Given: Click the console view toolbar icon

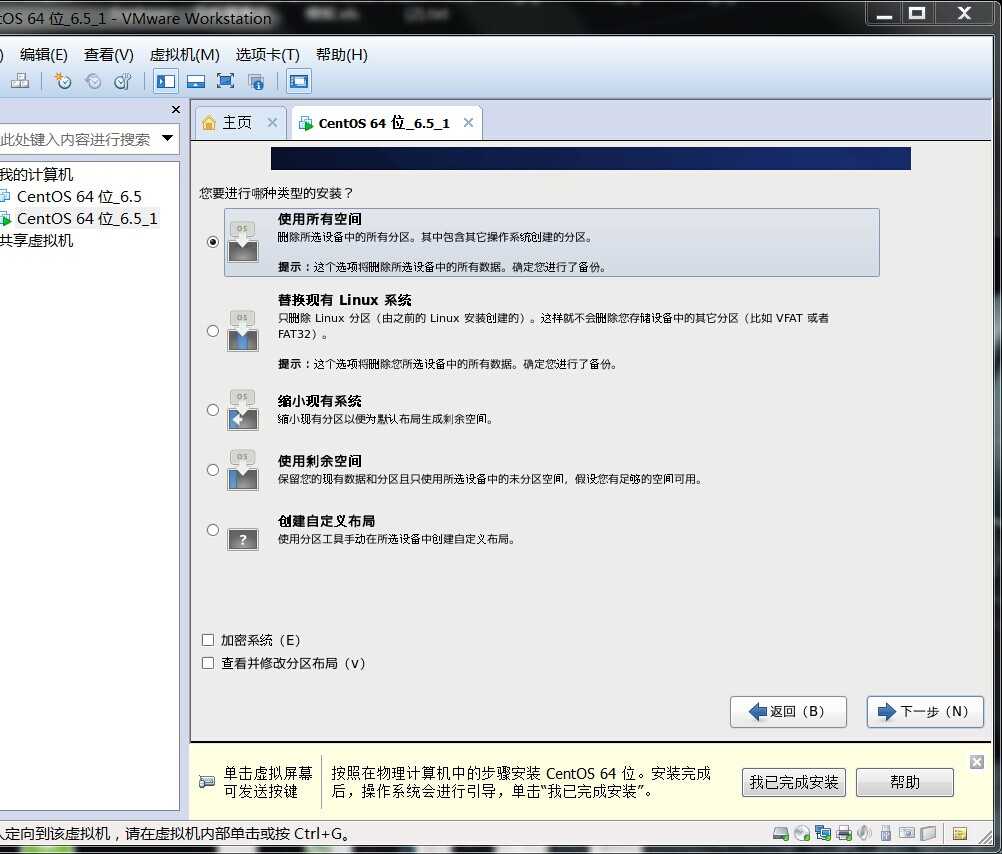Looking at the screenshot, I should pyautogui.click(x=298, y=81).
